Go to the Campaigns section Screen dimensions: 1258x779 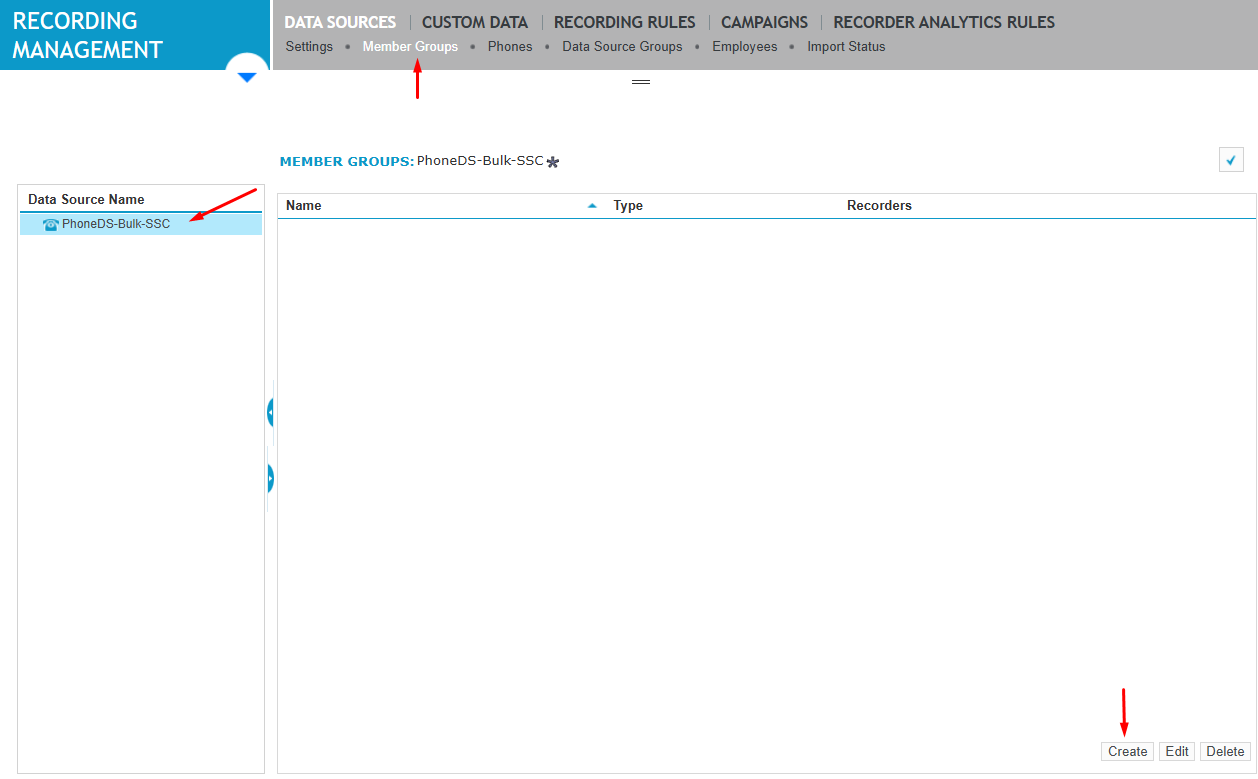(764, 22)
